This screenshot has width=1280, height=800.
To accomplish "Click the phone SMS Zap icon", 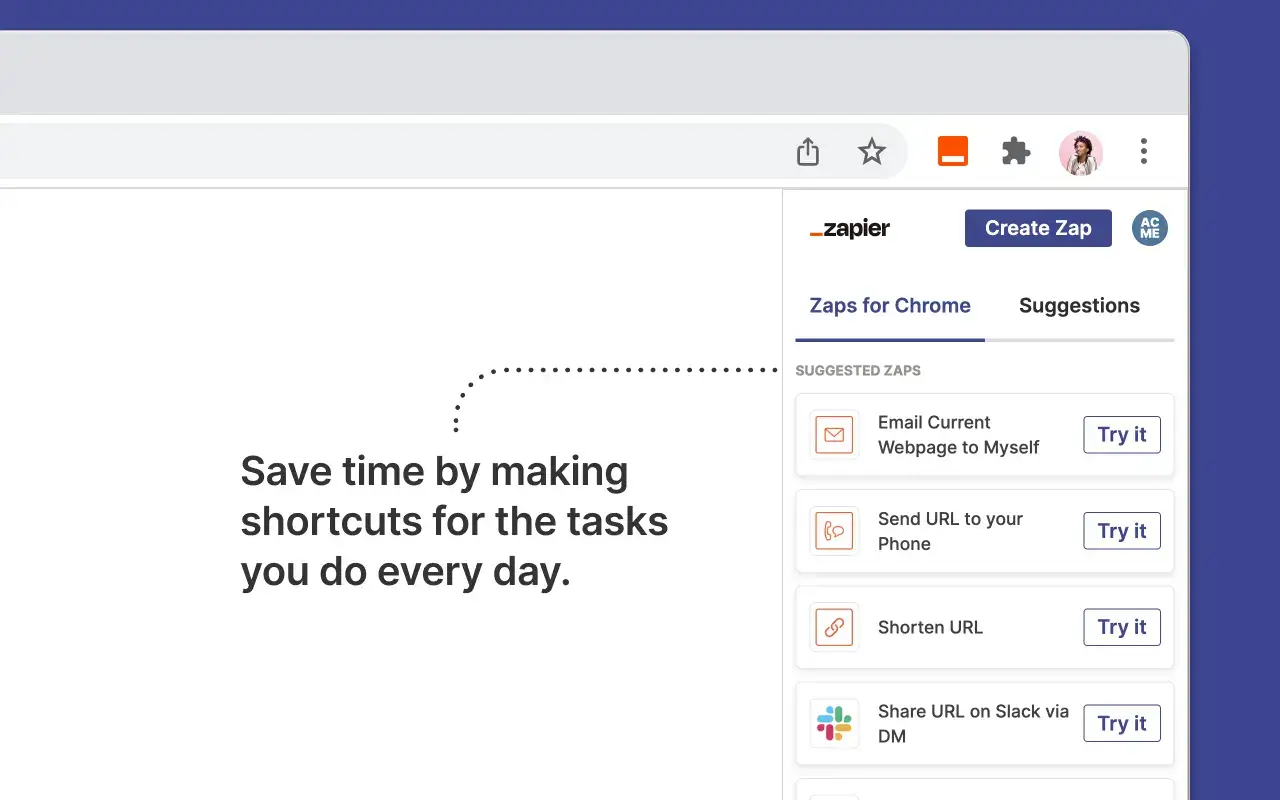I will pos(834,531).
